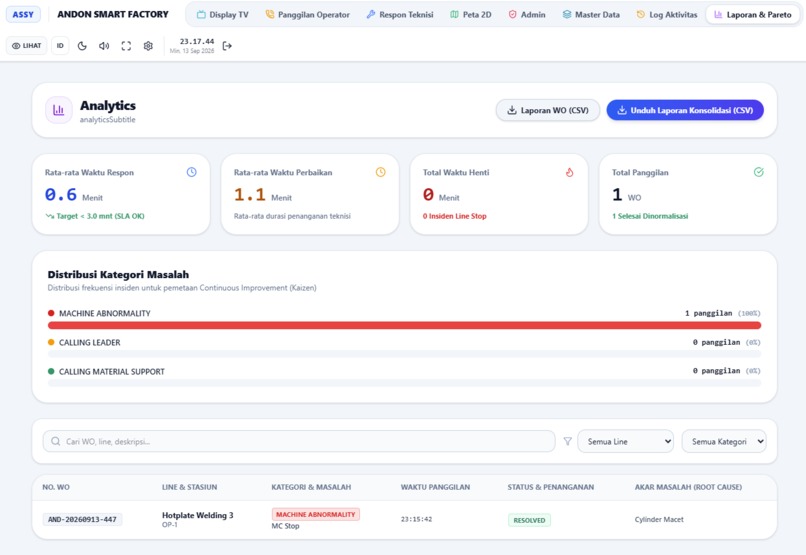Open Peta 2D tab

[x=471, y=15]
